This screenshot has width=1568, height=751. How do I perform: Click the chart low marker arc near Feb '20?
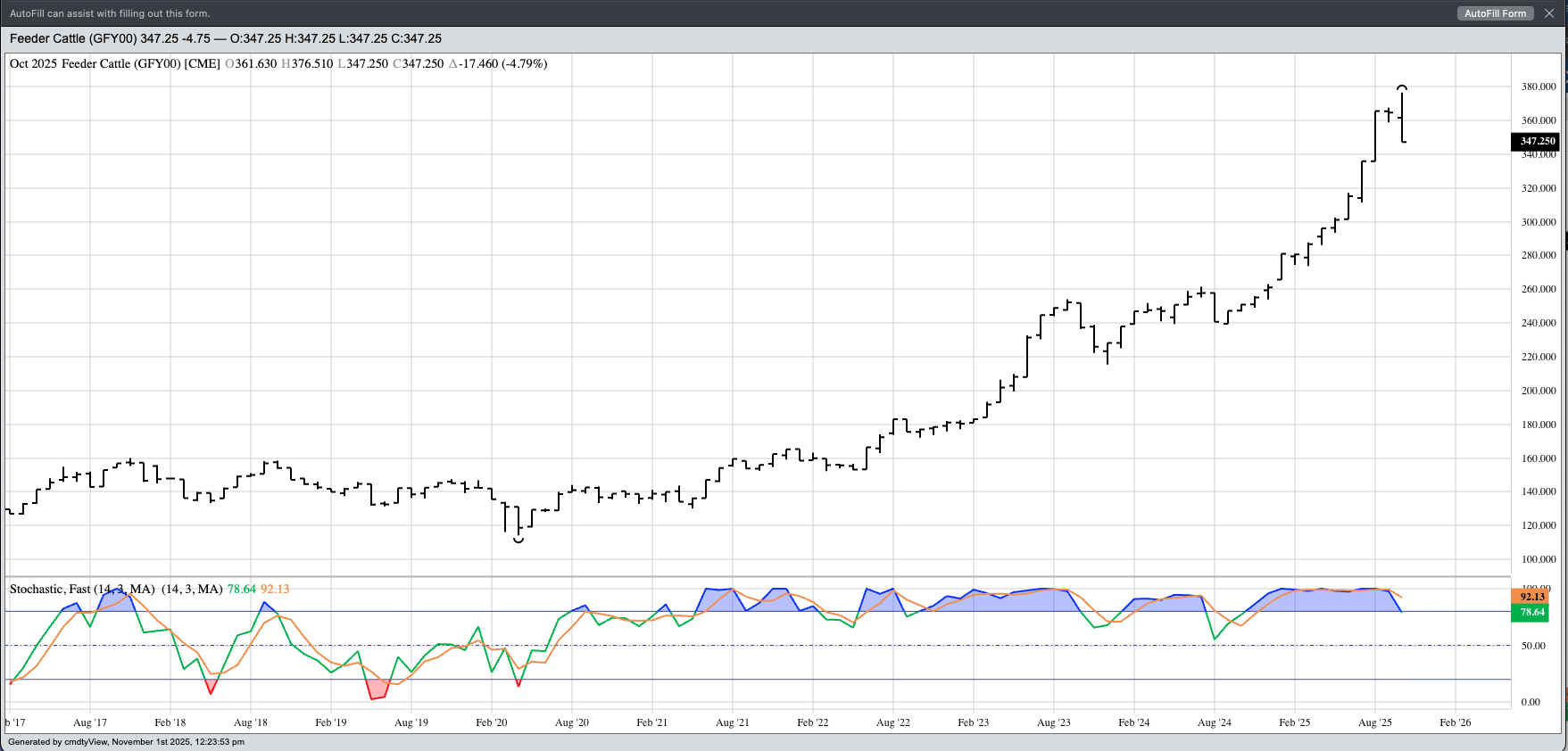point(519,541)
